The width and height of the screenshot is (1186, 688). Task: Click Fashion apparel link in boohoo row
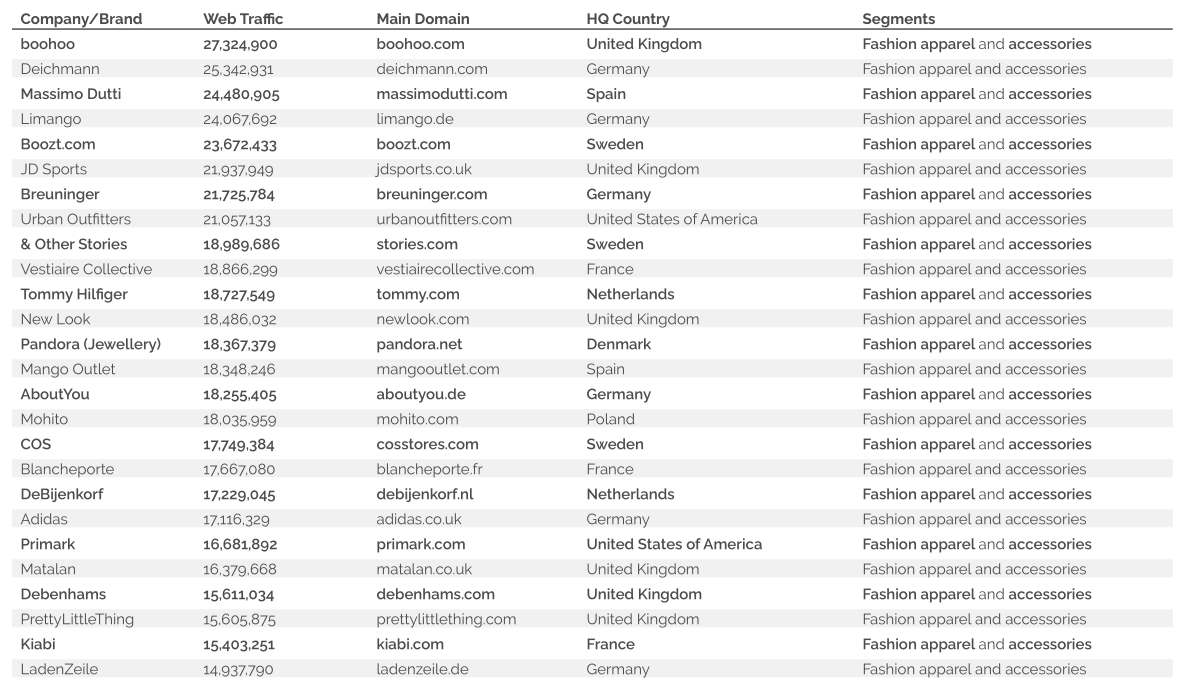(x=918, y=44)
